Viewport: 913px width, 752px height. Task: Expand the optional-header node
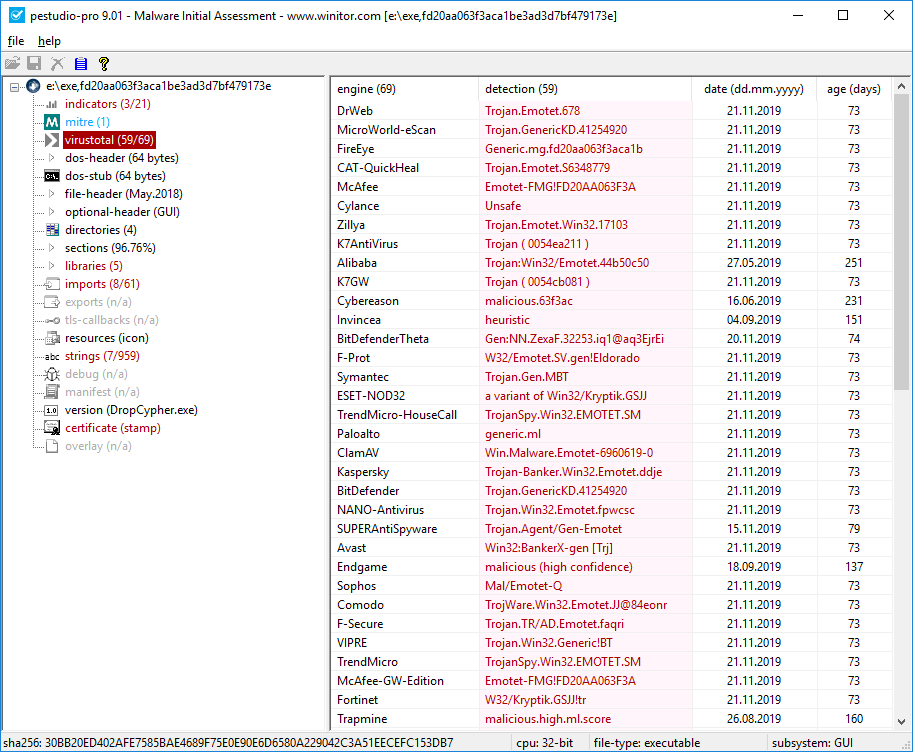click(51, 212)
